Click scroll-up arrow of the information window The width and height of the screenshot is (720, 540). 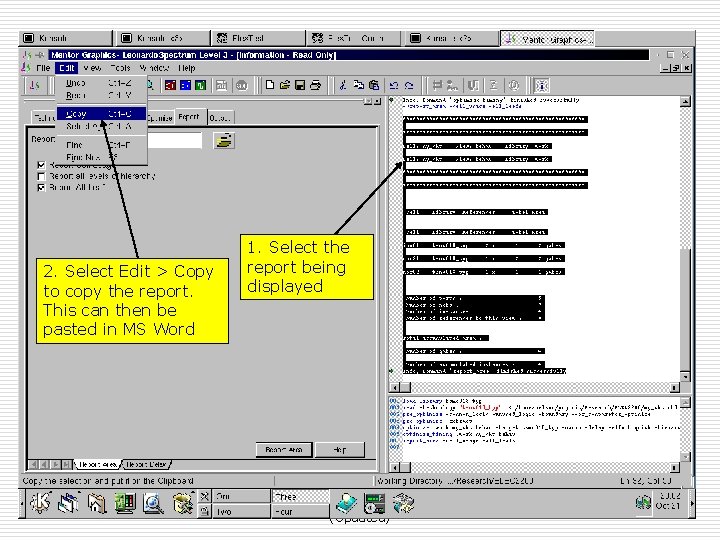point(685,101)
